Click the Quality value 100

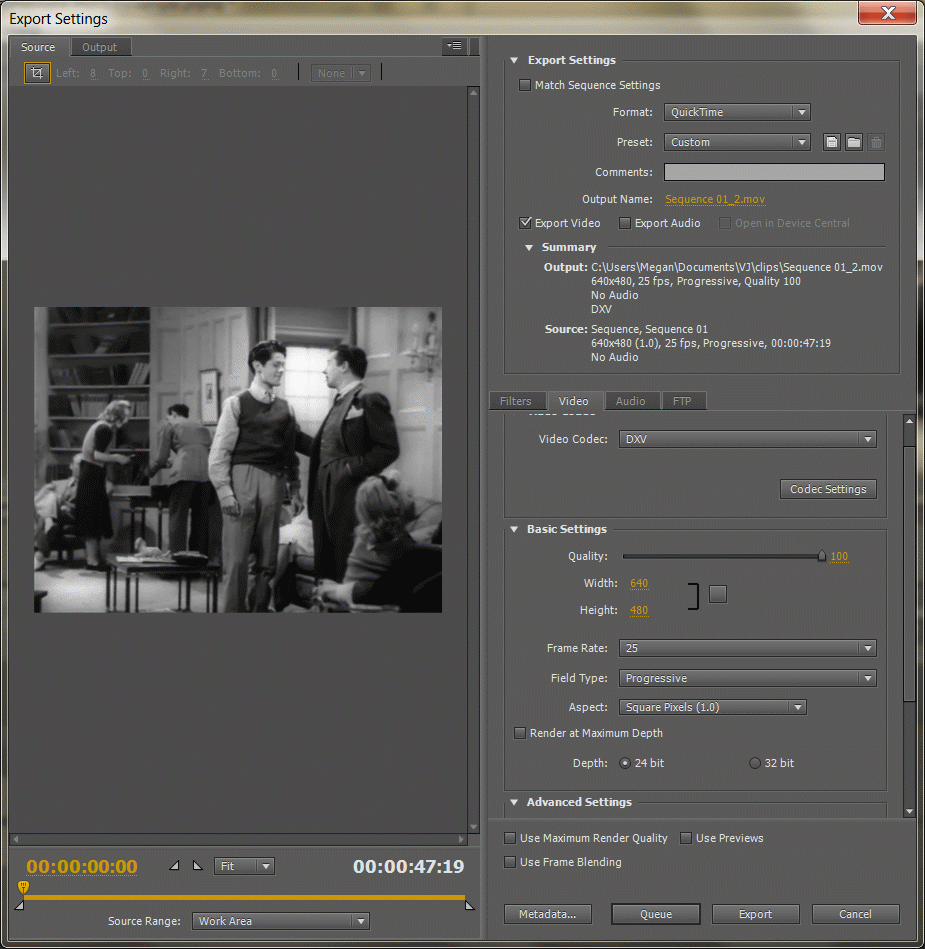click(x=839, y=556)
